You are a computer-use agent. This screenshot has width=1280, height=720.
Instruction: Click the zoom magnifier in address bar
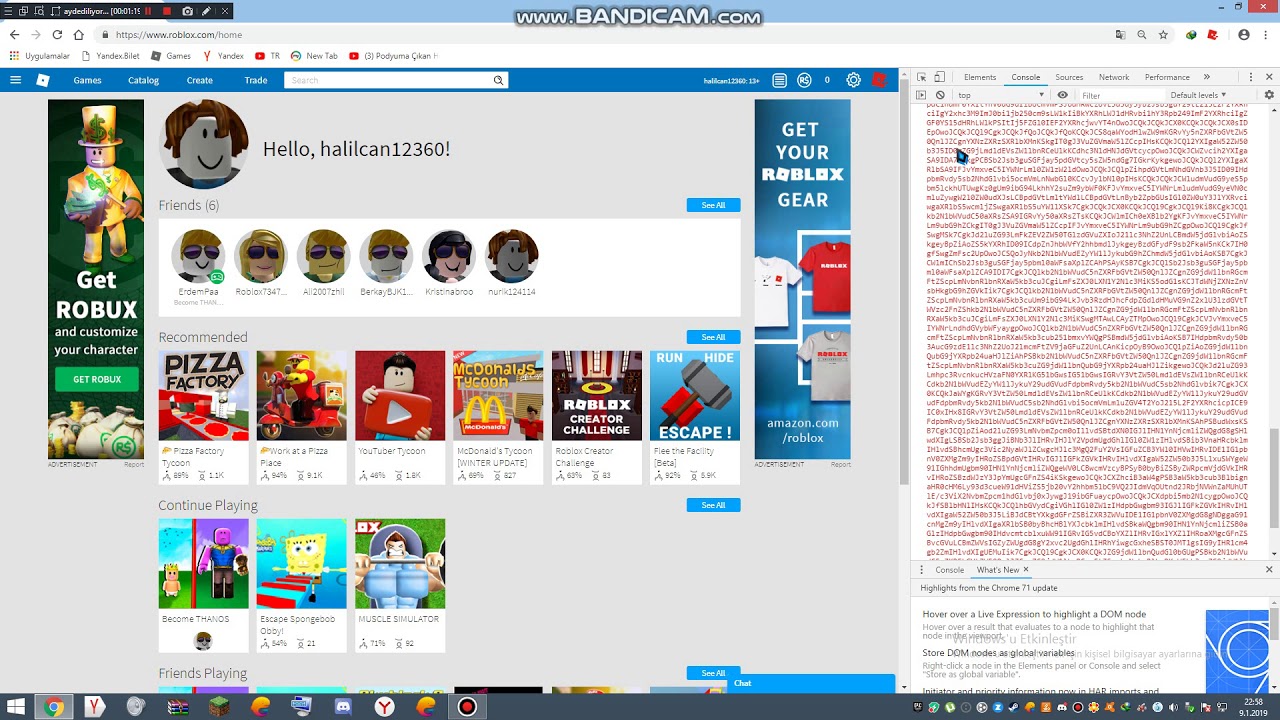1141,34
